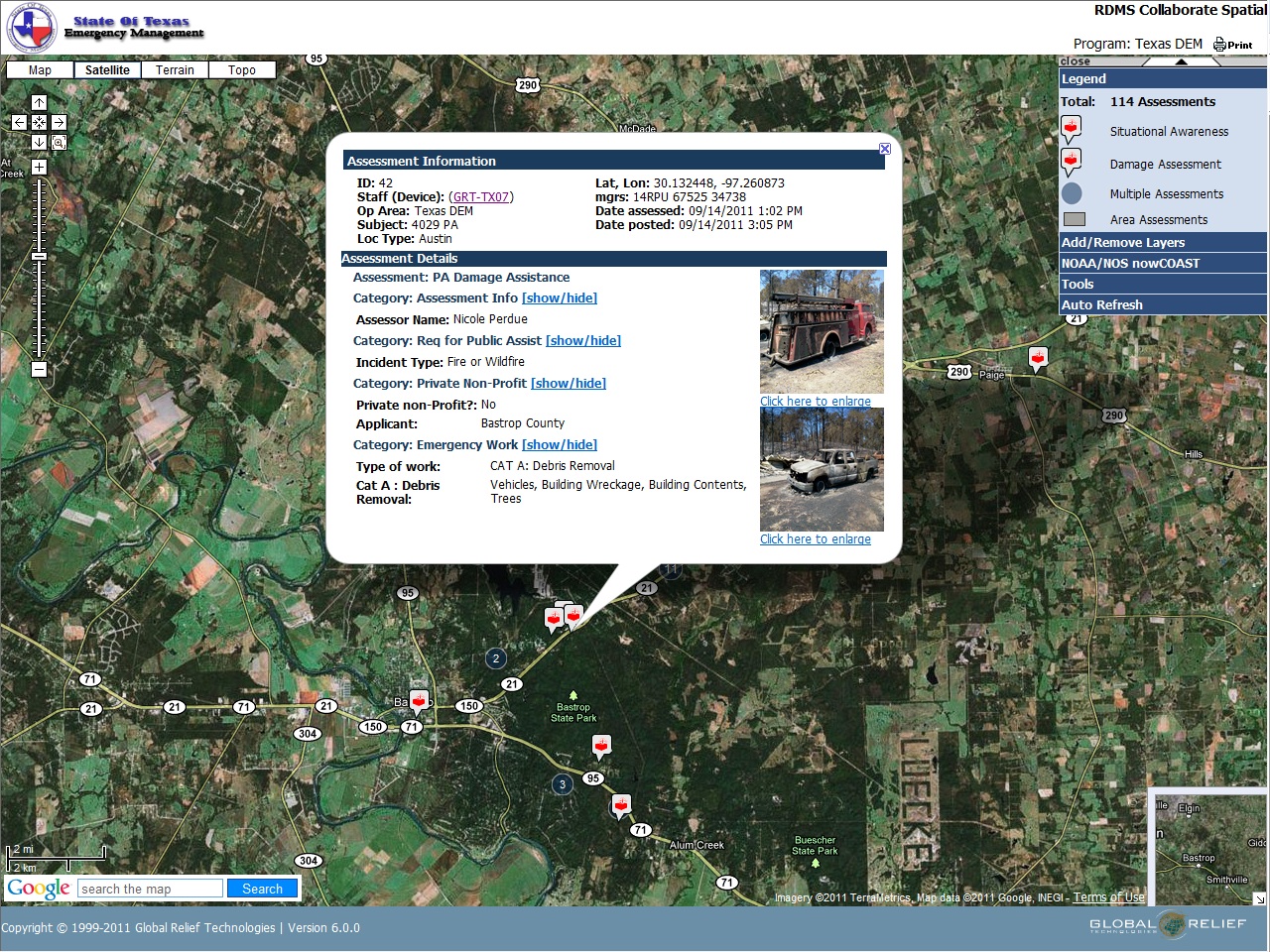The height and width of the screenshot is (952, 1270).
Task: Open the cluster marker showing 3 assessments
Action: point(563,784)
